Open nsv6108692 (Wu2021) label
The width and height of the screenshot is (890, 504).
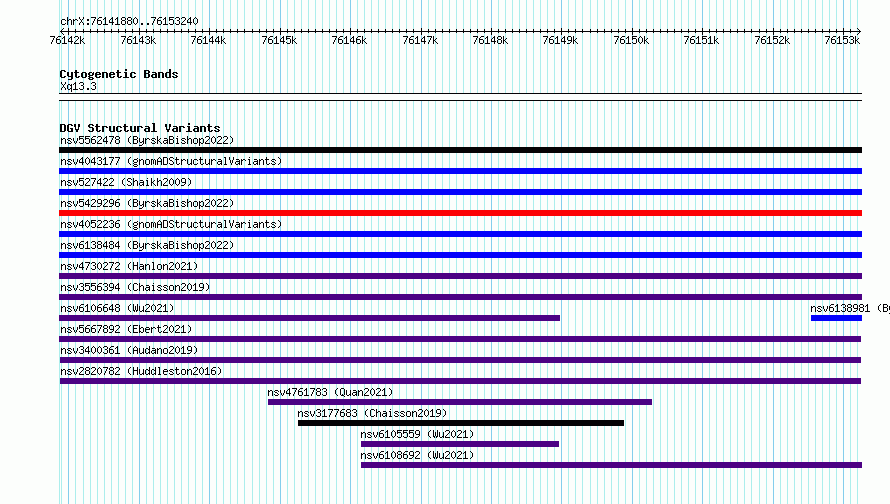tap(417, 455)
